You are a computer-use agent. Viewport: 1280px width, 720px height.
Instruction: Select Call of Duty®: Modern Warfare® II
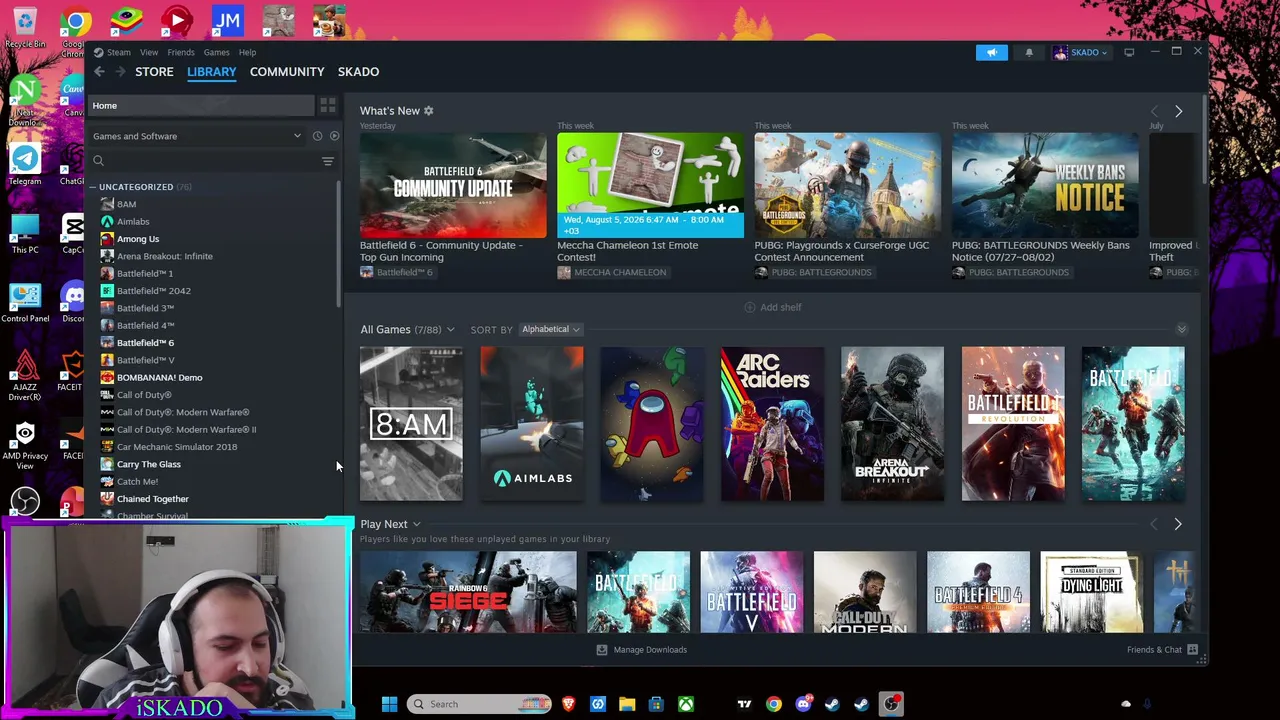coord(186,429)
